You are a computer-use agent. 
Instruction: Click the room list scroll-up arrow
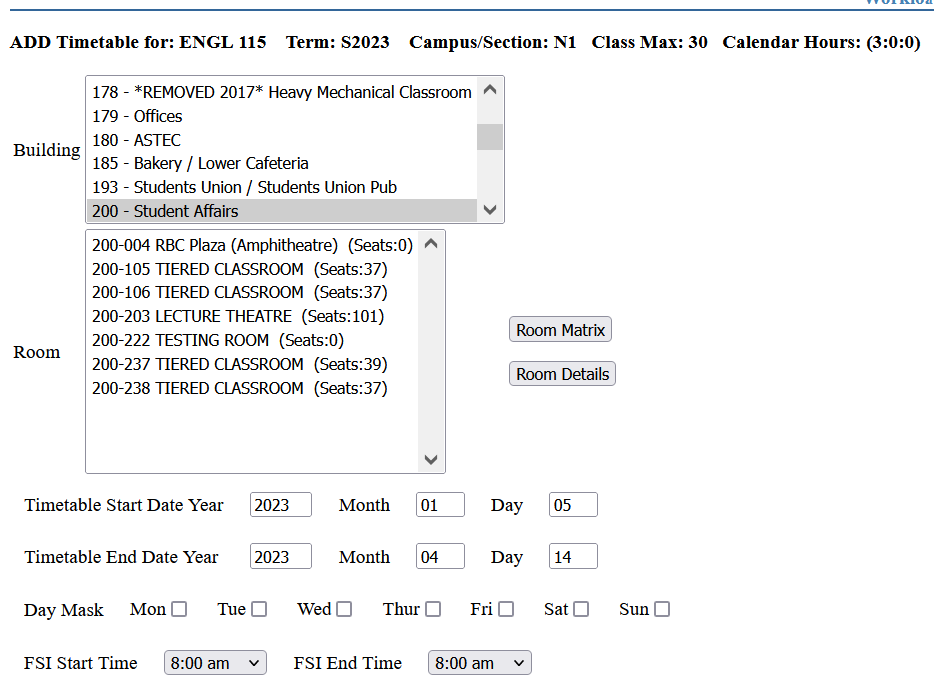tap(430, 241)
